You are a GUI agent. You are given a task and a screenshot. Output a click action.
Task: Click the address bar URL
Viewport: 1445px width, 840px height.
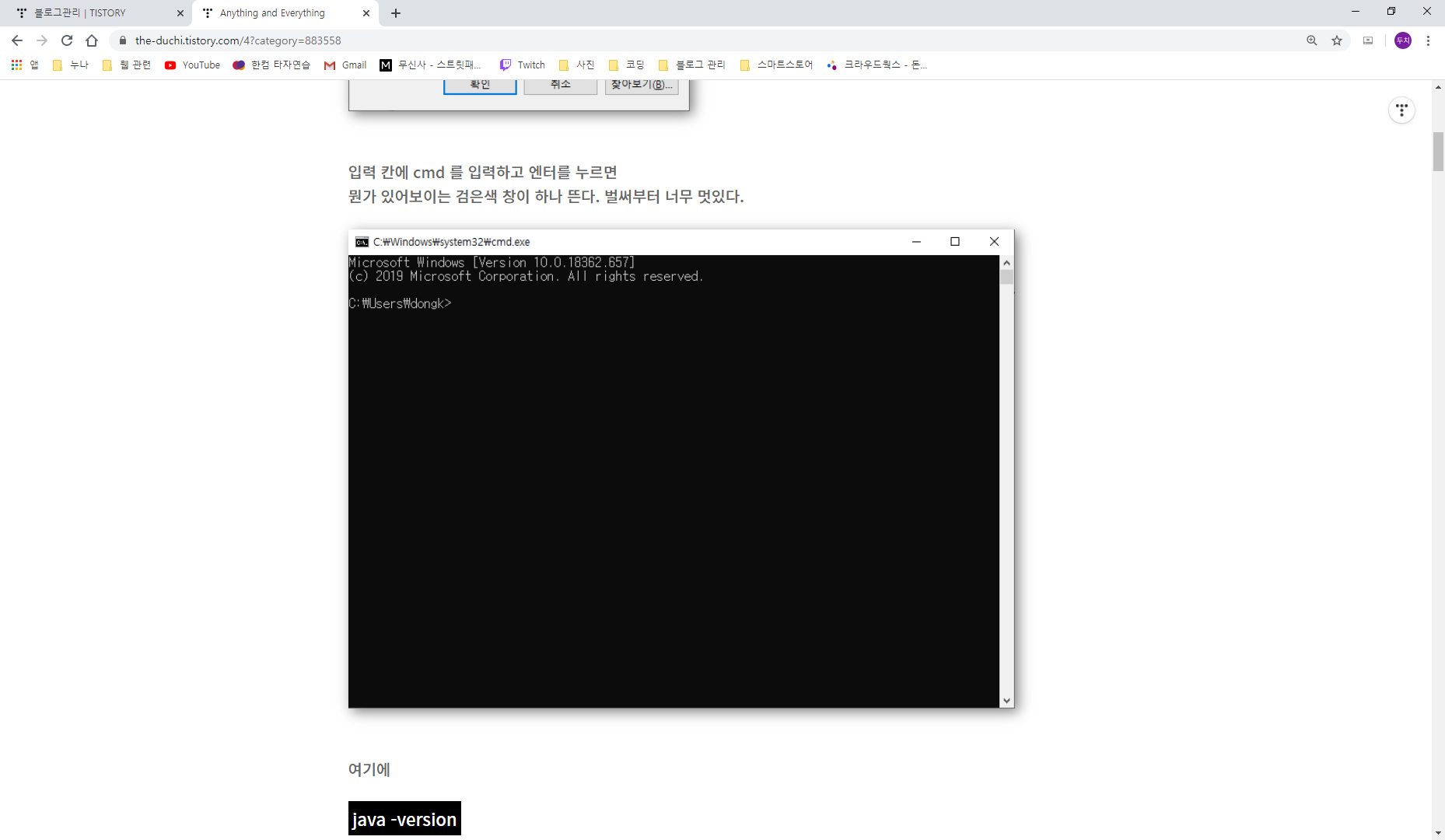[x=238, y=40]
